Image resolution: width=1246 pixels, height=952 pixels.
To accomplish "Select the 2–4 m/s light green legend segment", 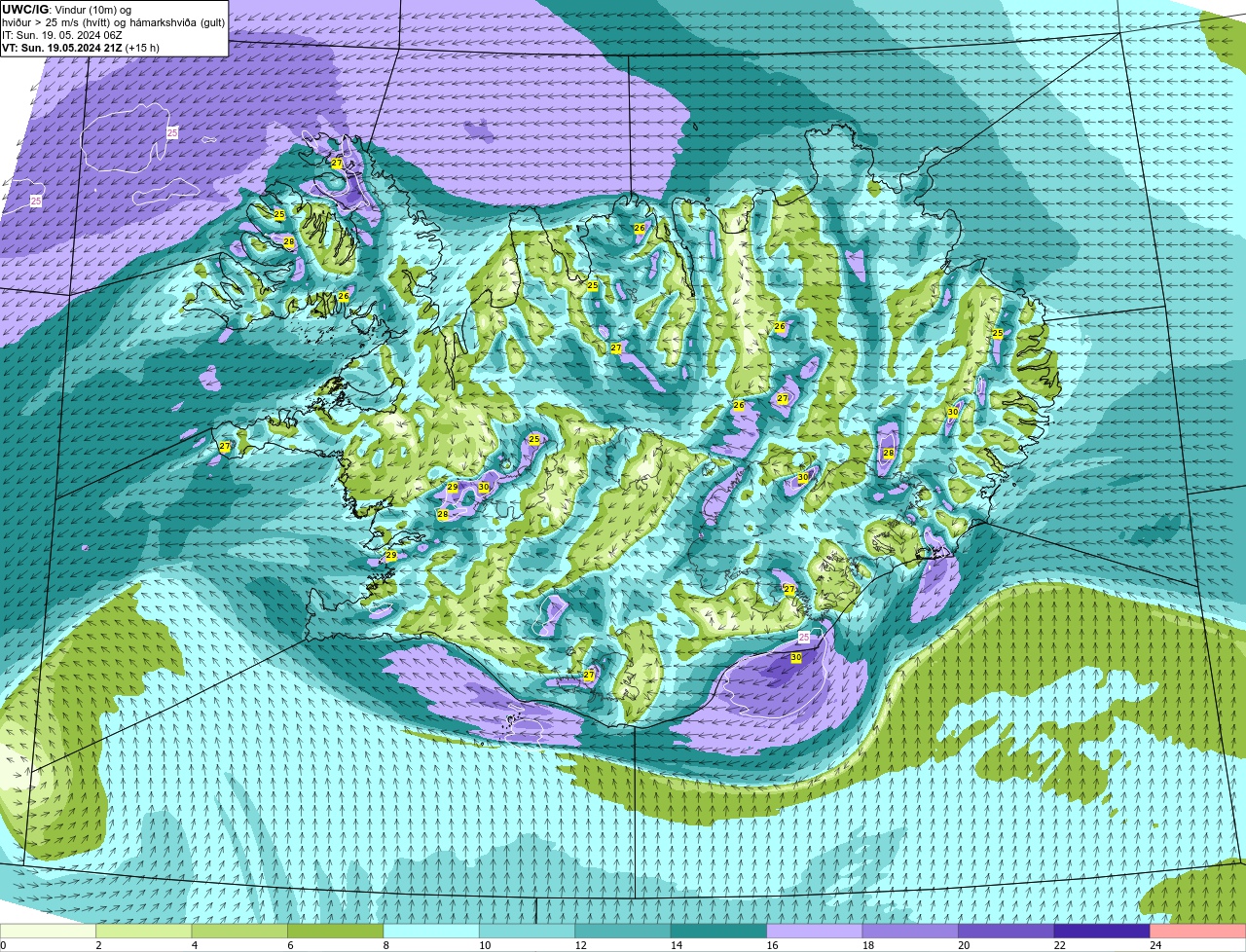I will [145, 931].
